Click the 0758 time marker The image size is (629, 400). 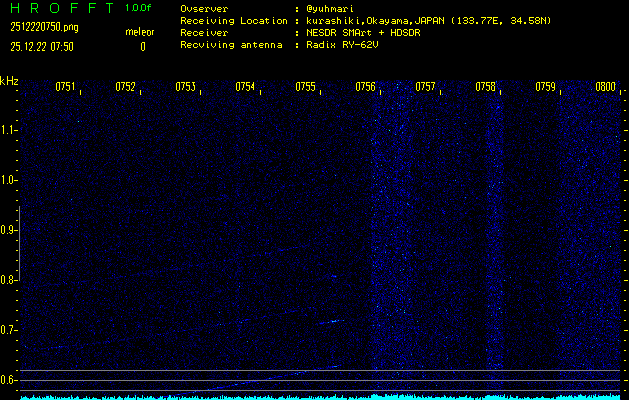click(485, 87)
